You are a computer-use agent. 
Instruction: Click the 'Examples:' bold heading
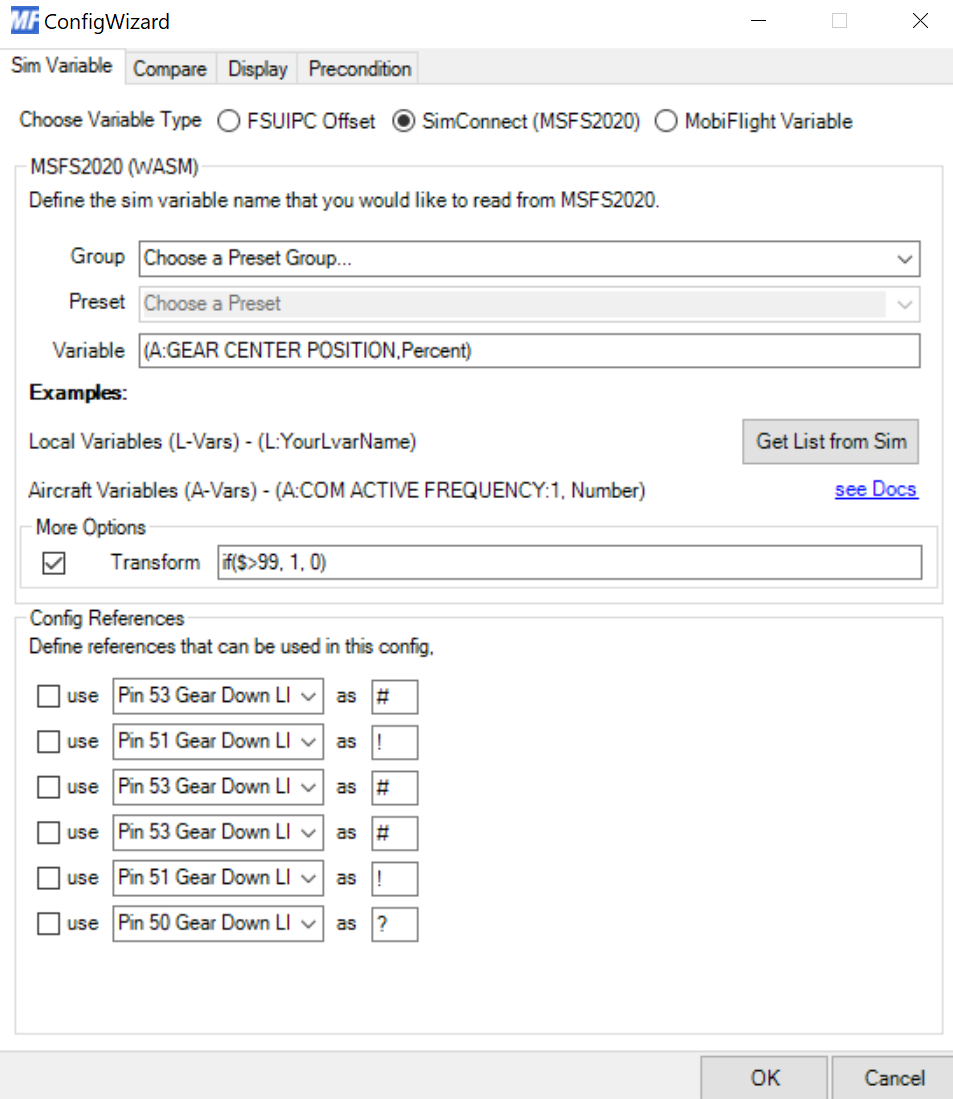click(78, 392)
